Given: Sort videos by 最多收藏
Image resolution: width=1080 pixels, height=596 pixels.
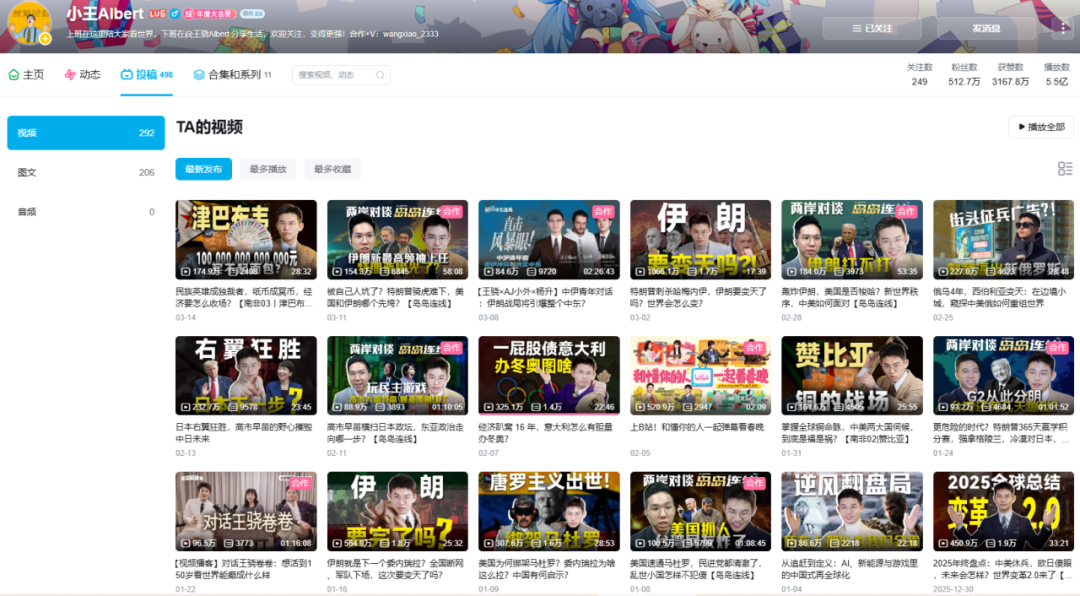Looking at the screenshot, I should (x=332, y=169).
